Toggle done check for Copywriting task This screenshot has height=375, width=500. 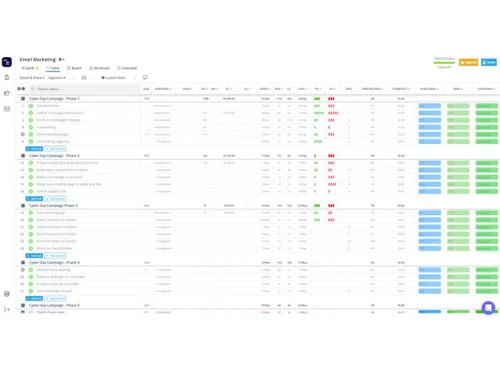(31, 127)
